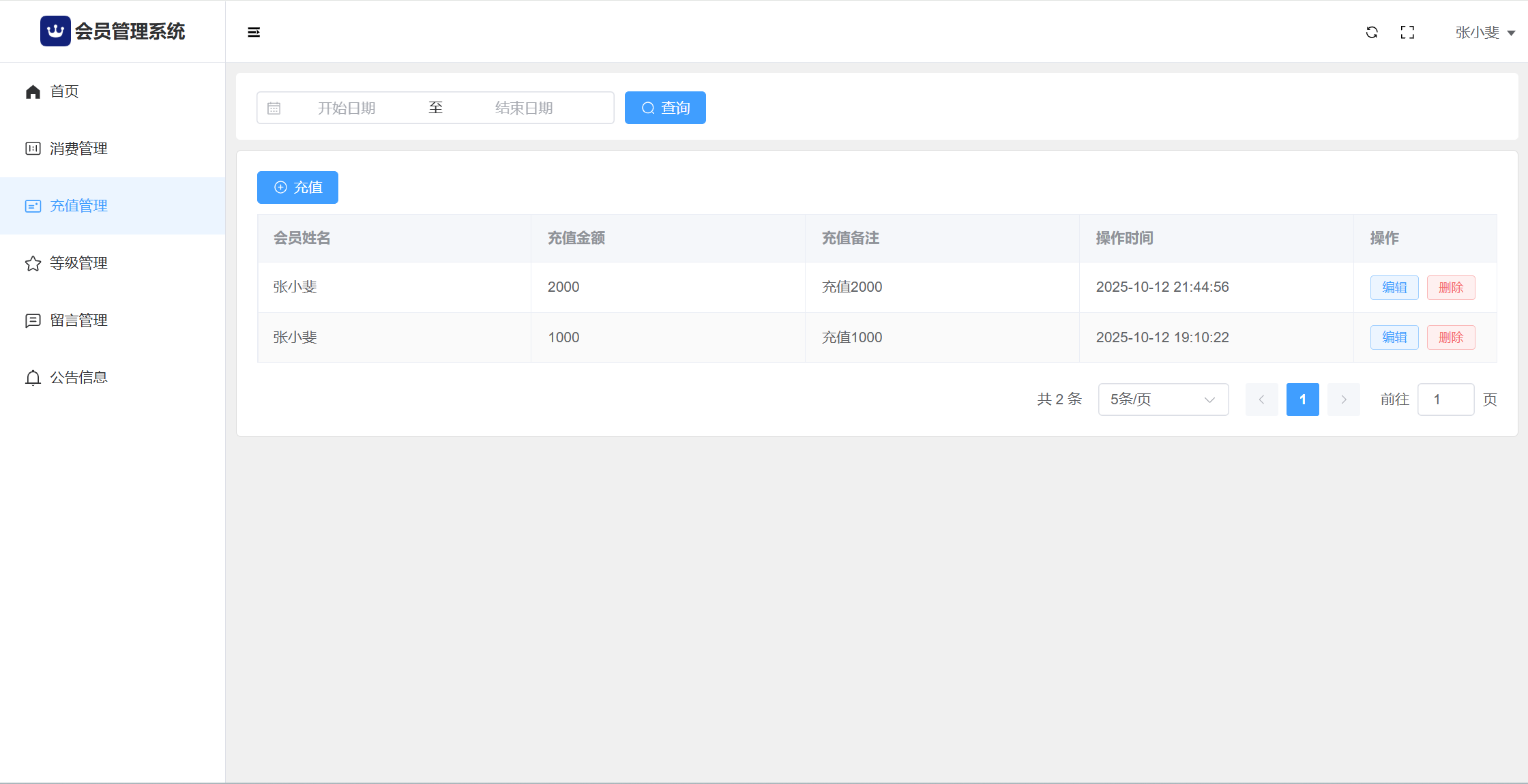
Task: Open 留言管理 menu item
Action: pos(78,320)
